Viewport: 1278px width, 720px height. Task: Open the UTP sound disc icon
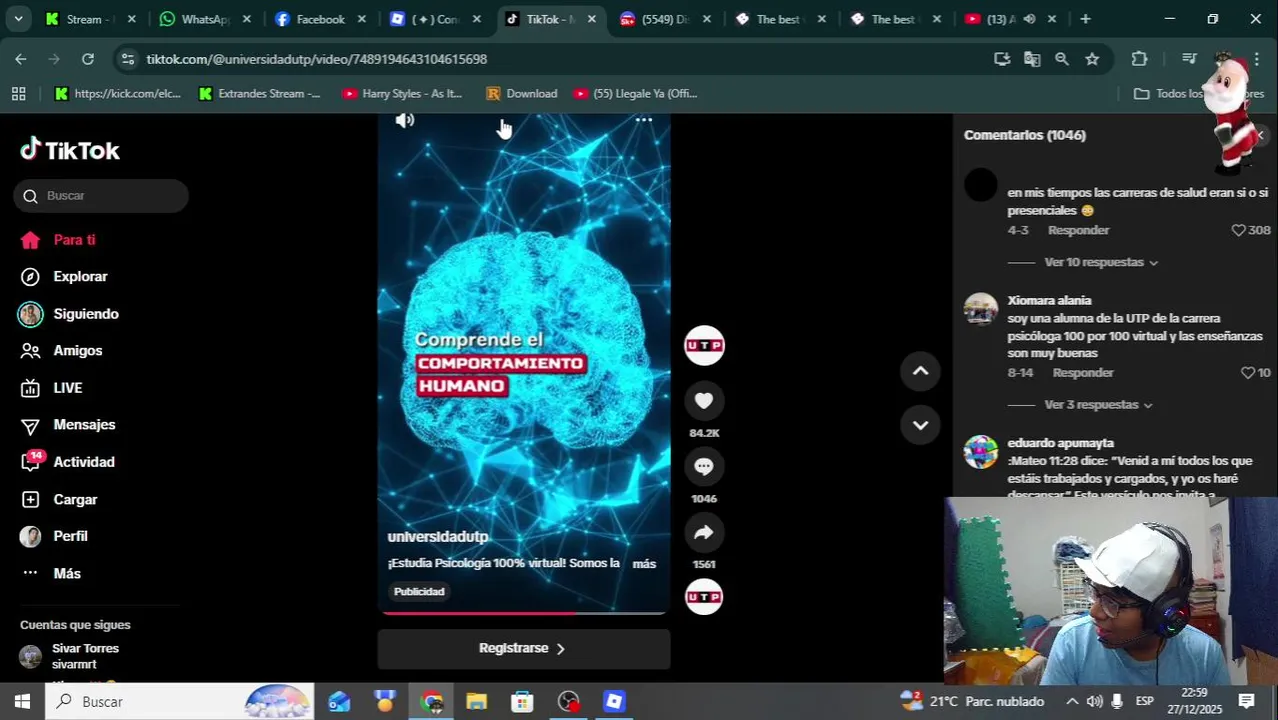(x=704, y=597)
